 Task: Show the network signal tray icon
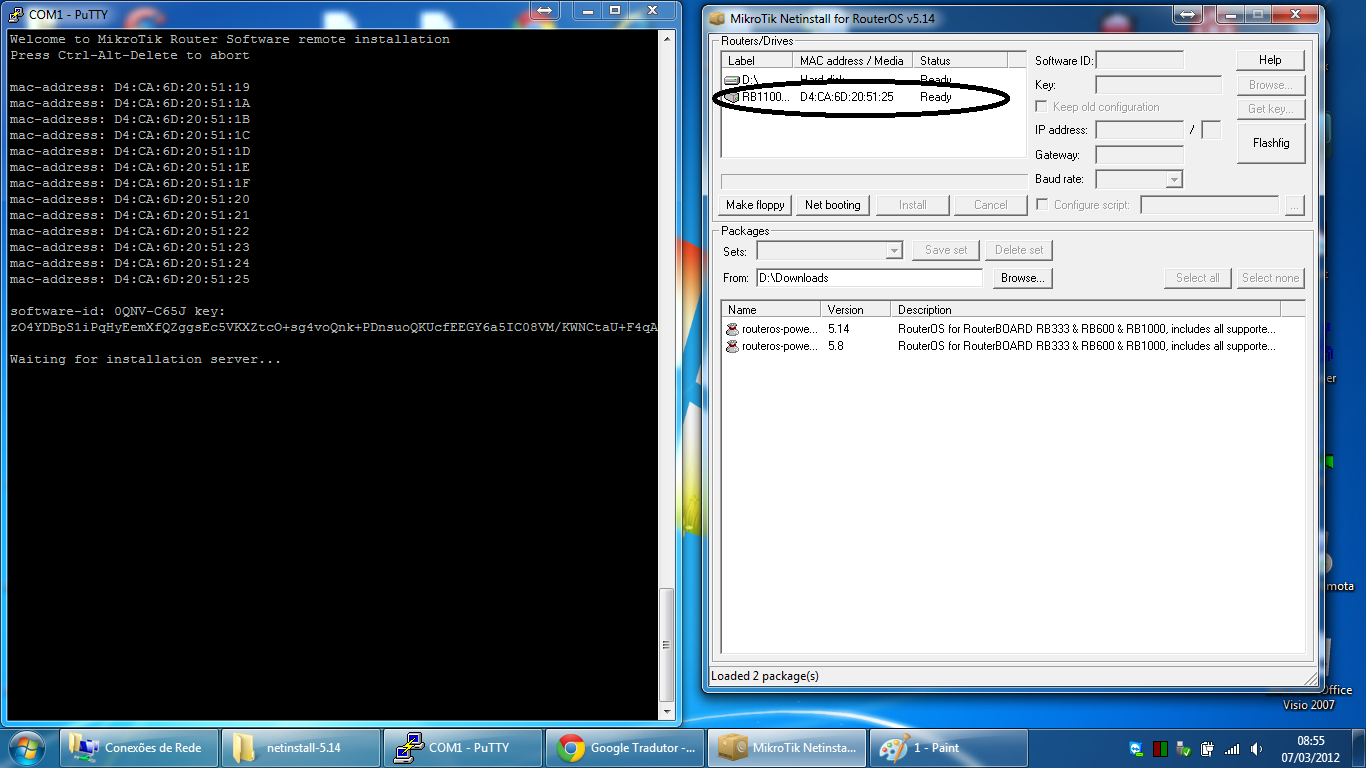[1231, 748]
